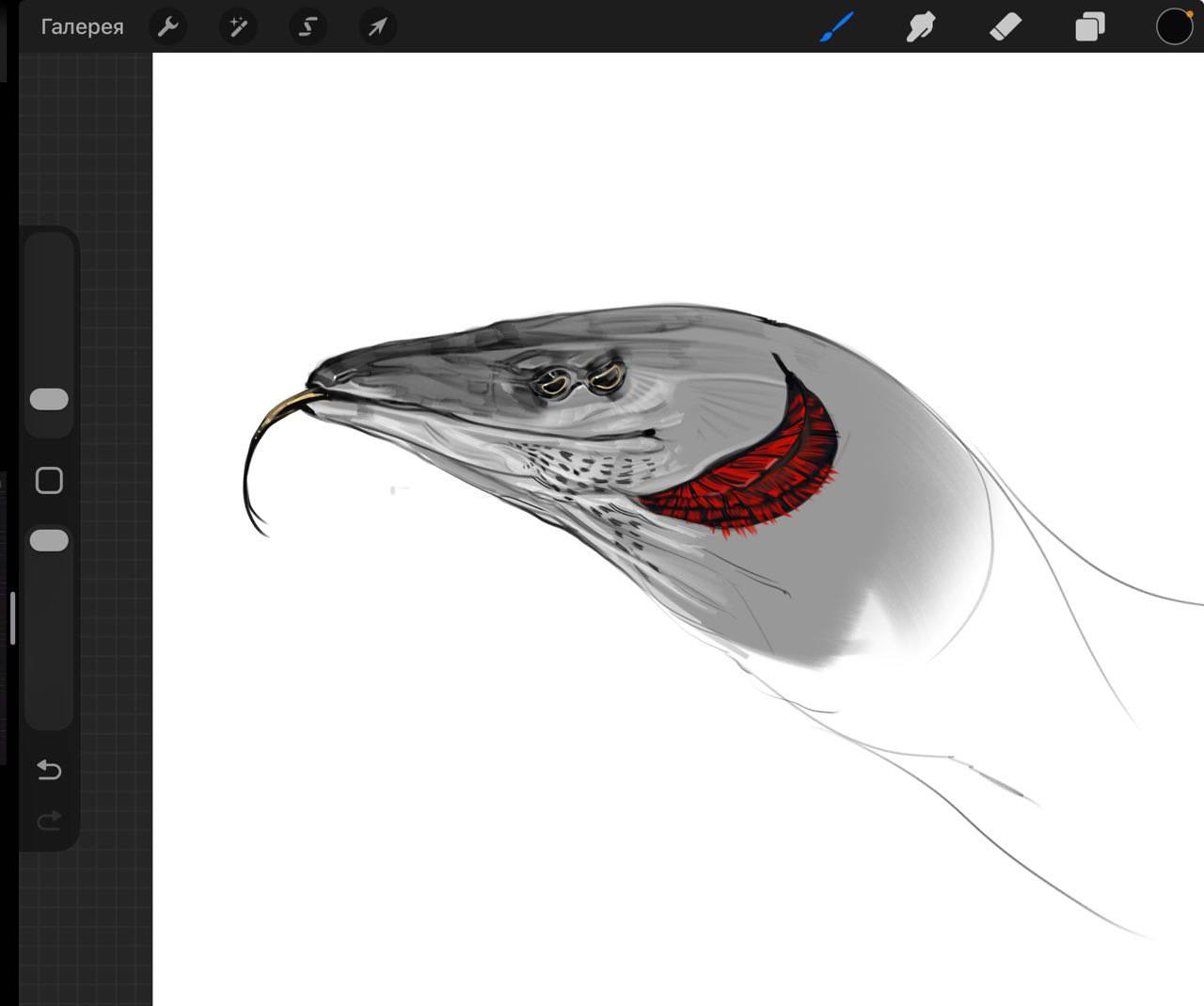This screenshot has width=1204, height=1006.
Task: Open the Layers panel
Action: point(1089,26)
